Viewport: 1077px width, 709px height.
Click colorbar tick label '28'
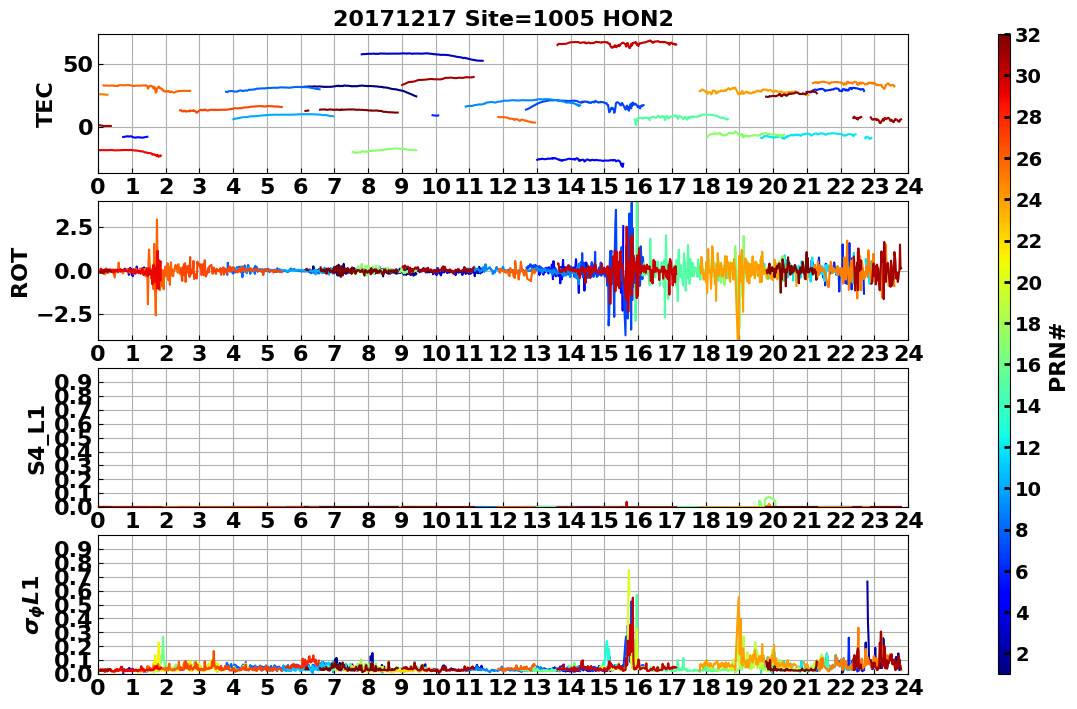(x=1028, y=118)
